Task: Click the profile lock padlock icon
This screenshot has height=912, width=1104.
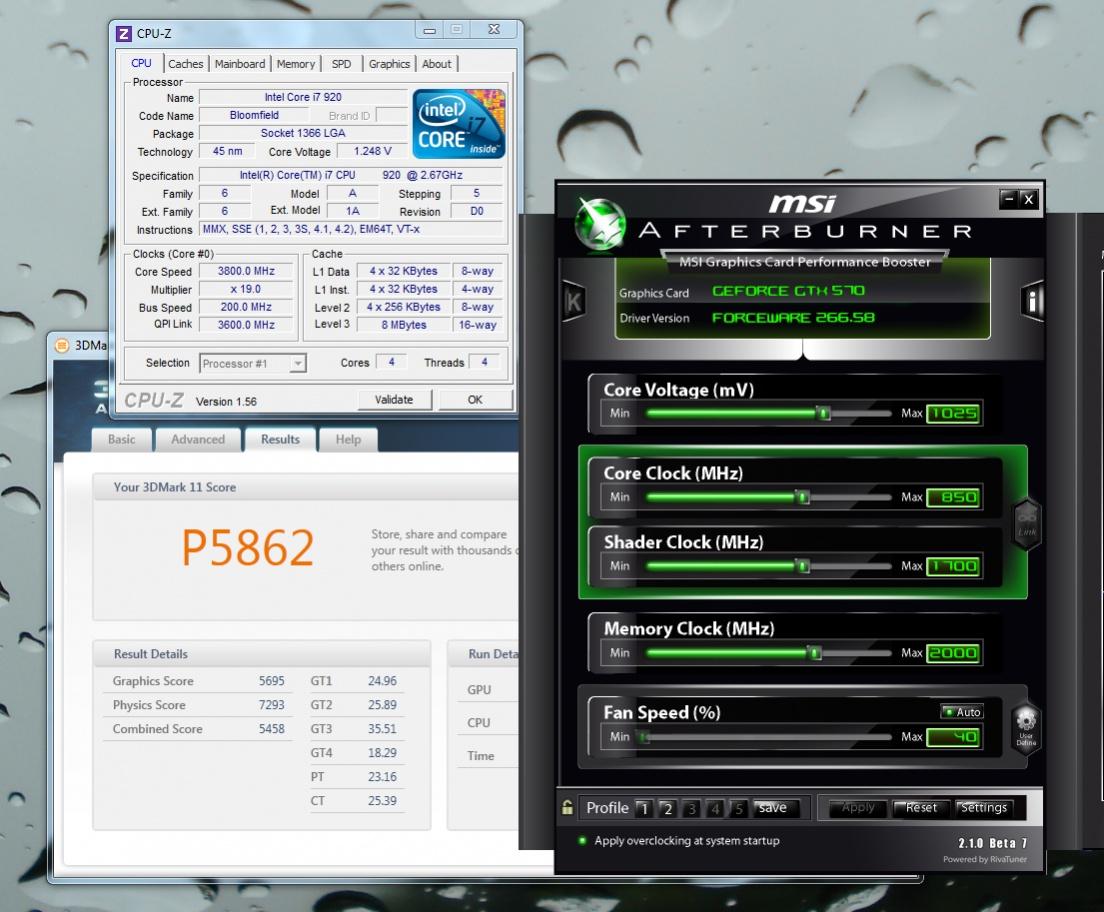Action: [x=568, y=808]
